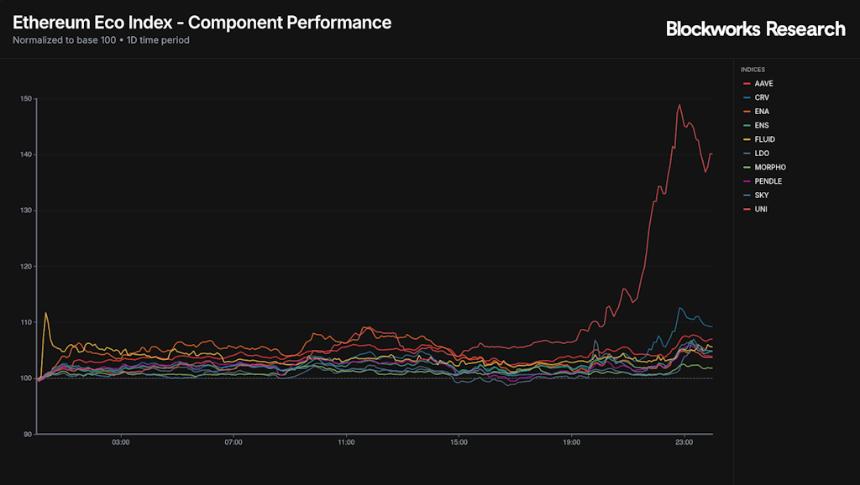The image size is (860, 485).
Task: Click the 100 baseline y-axis label
Action: pos(26,378)
